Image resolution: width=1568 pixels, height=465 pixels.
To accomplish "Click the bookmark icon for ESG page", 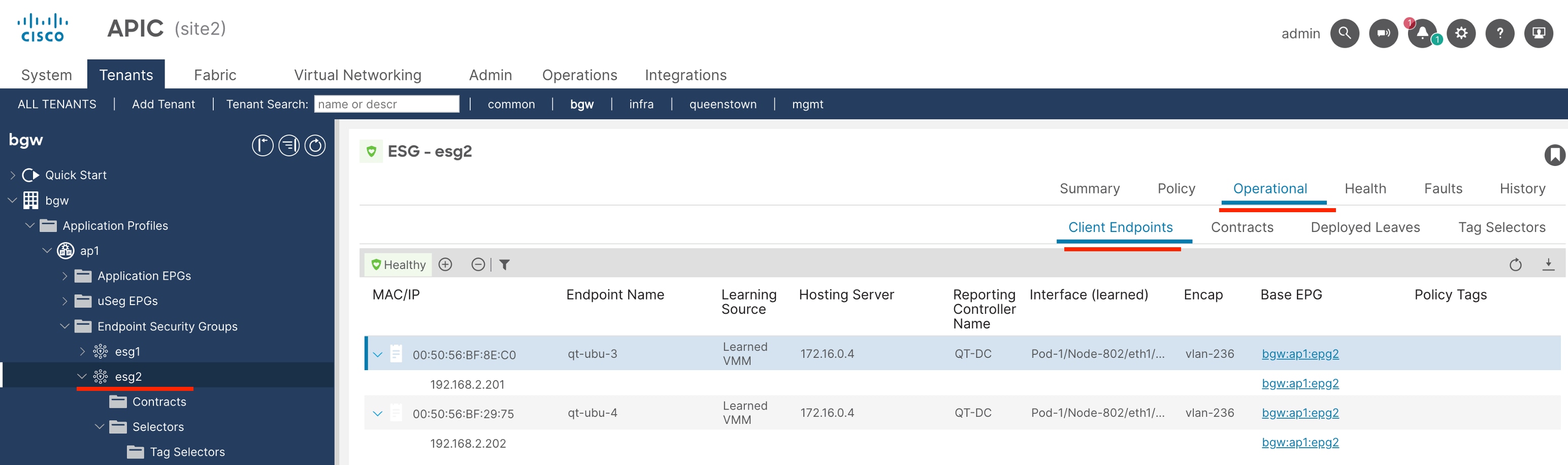I will pyautogui.click(x=1555, y=155).
